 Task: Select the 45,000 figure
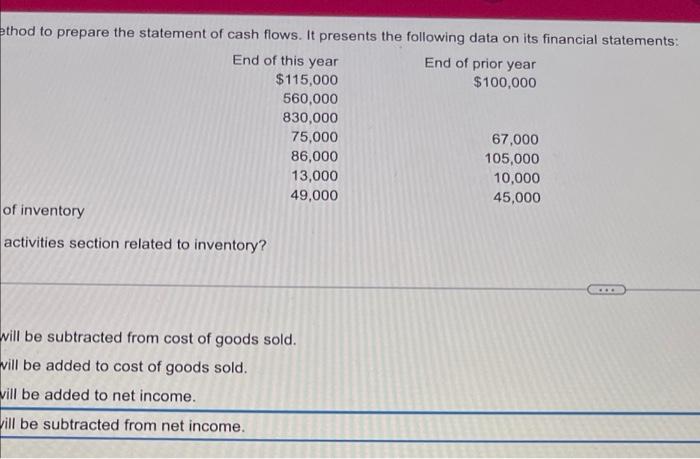click(517, 197)
